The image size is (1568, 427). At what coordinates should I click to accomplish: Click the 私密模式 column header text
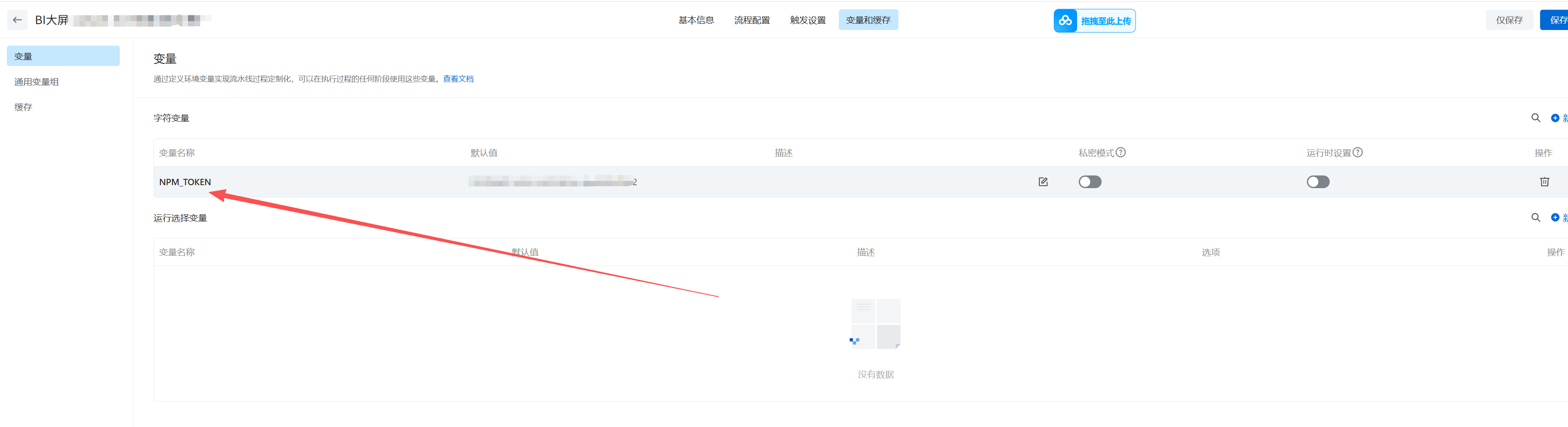1096,153
